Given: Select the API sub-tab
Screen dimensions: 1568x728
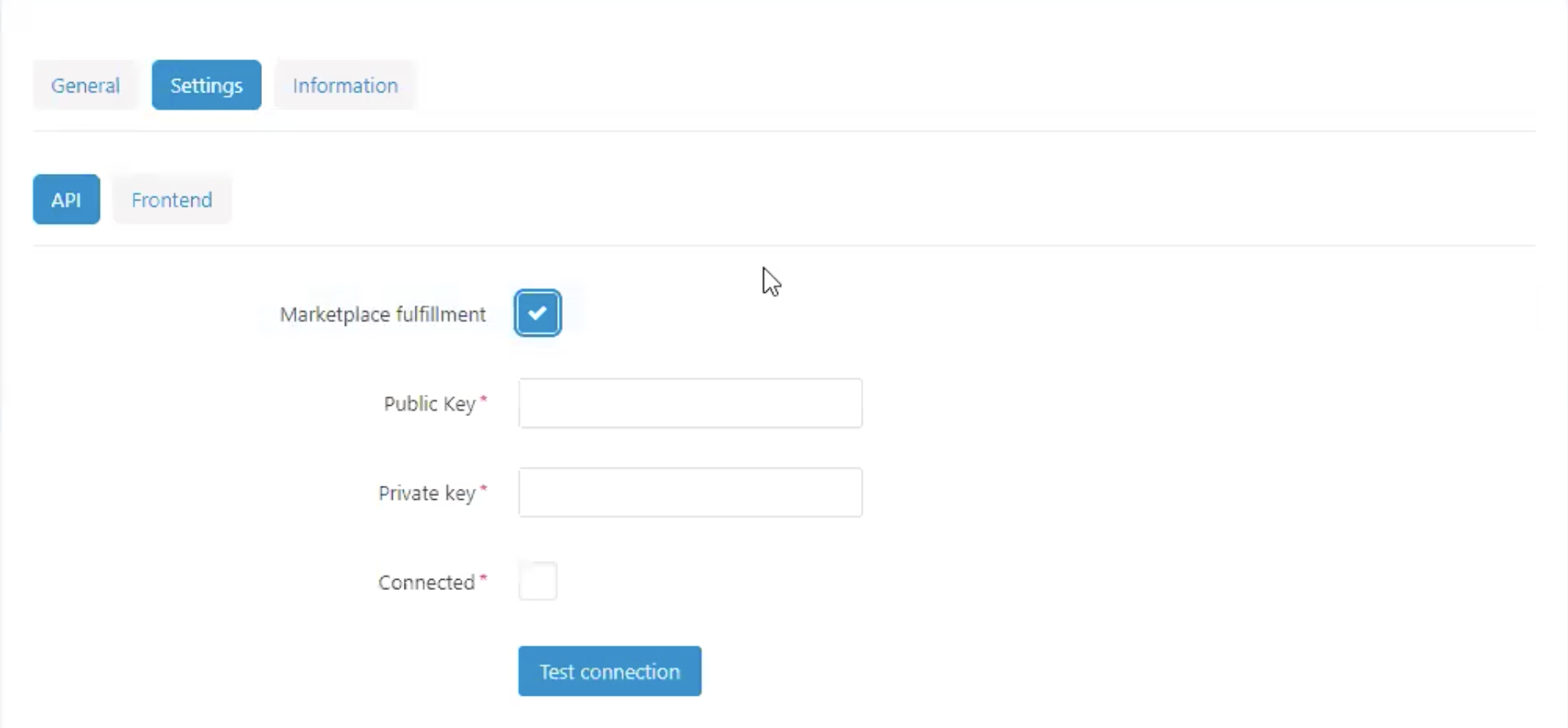Looking at the screenshot, I should pyautogui.click(x=66, y=200).
